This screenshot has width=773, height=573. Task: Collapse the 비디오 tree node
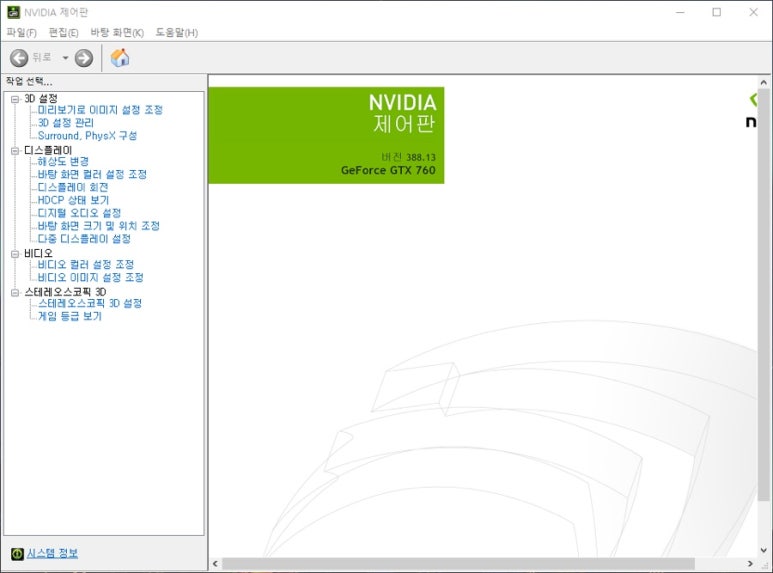point(15,253)
